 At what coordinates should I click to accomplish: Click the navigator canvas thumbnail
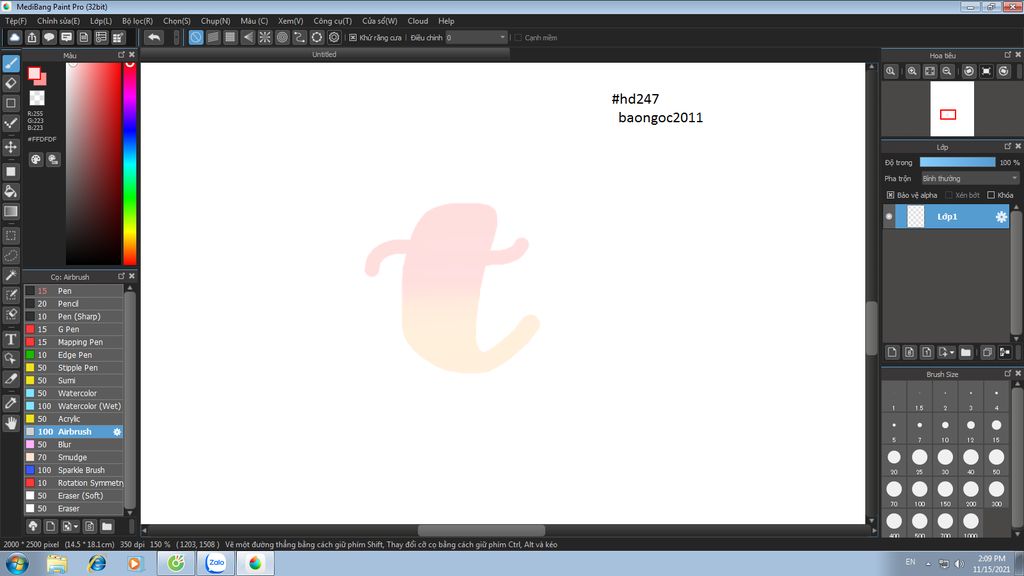952,108
